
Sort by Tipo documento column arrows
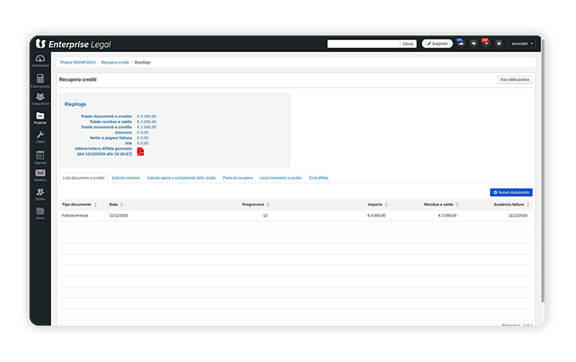click(95, 205)
